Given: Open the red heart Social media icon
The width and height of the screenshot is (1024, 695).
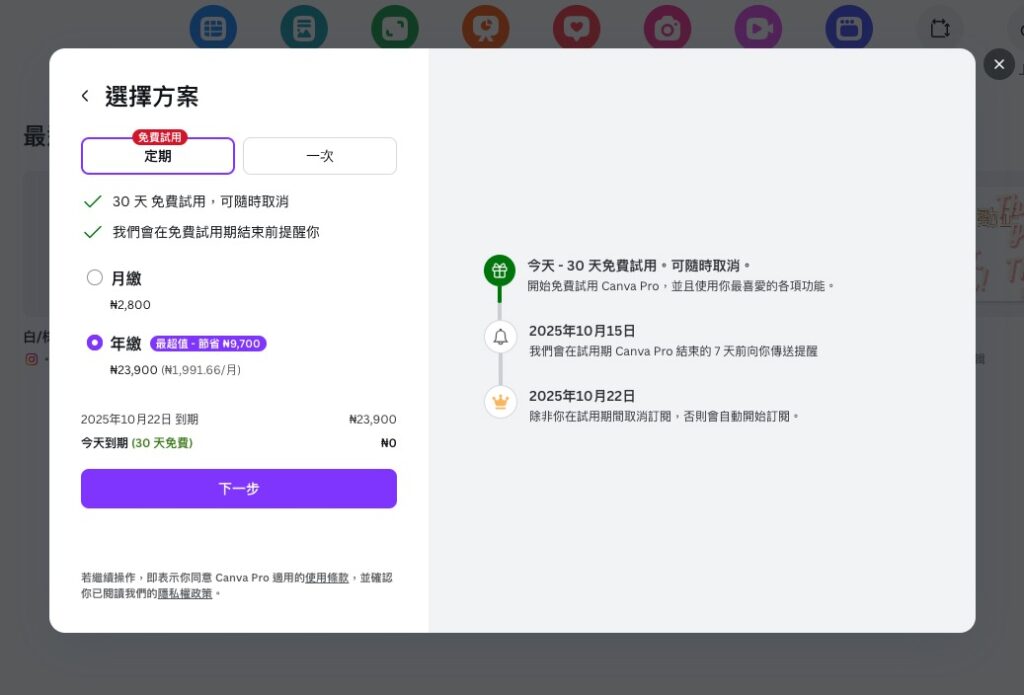Looking at the screenshot, I should tap(576, 28).
